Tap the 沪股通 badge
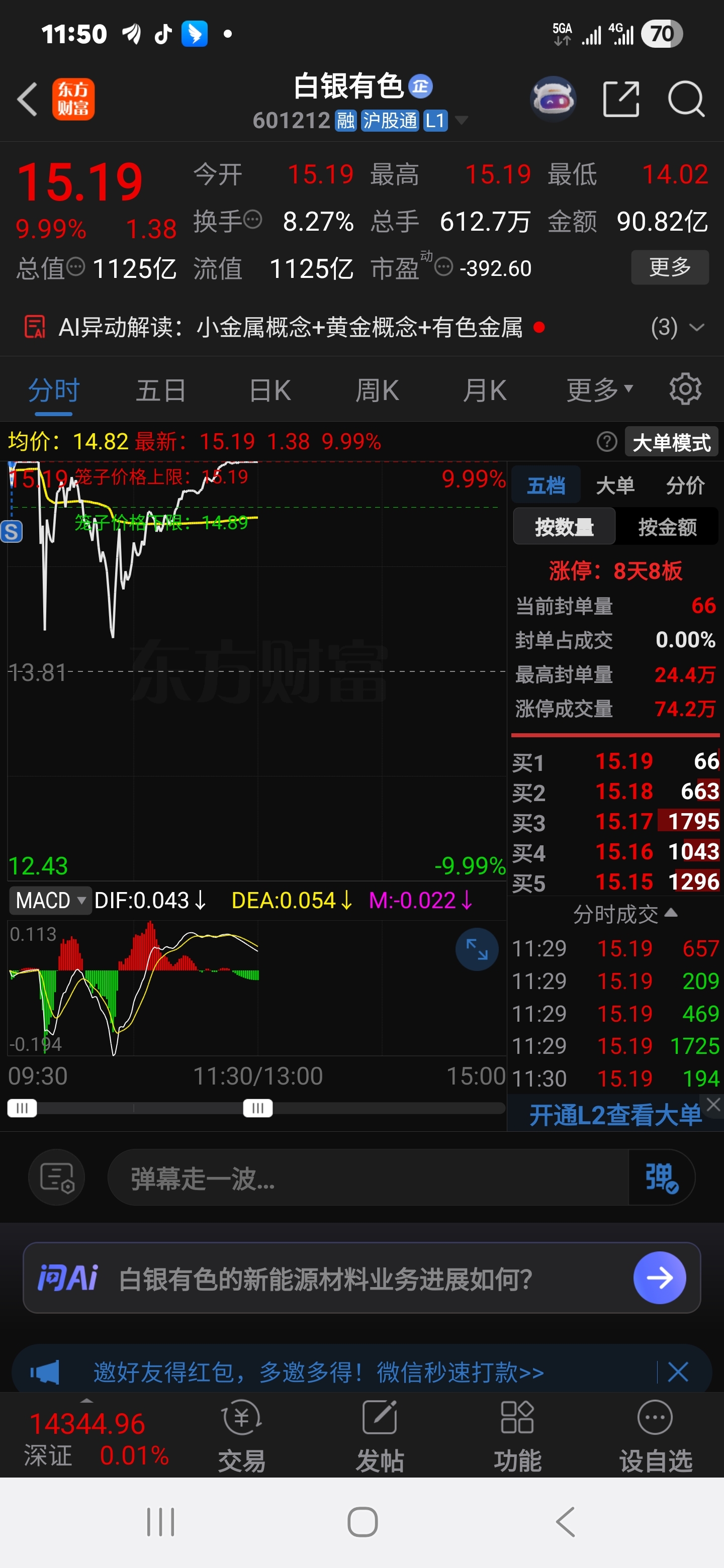 click(x=390, y=121)
